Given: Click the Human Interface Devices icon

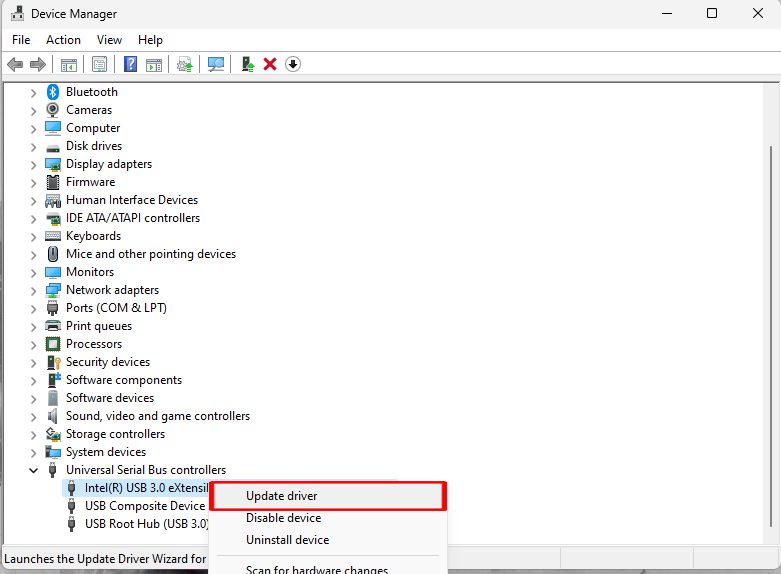Looking at the screenshot, I should (x=53, y=200).
